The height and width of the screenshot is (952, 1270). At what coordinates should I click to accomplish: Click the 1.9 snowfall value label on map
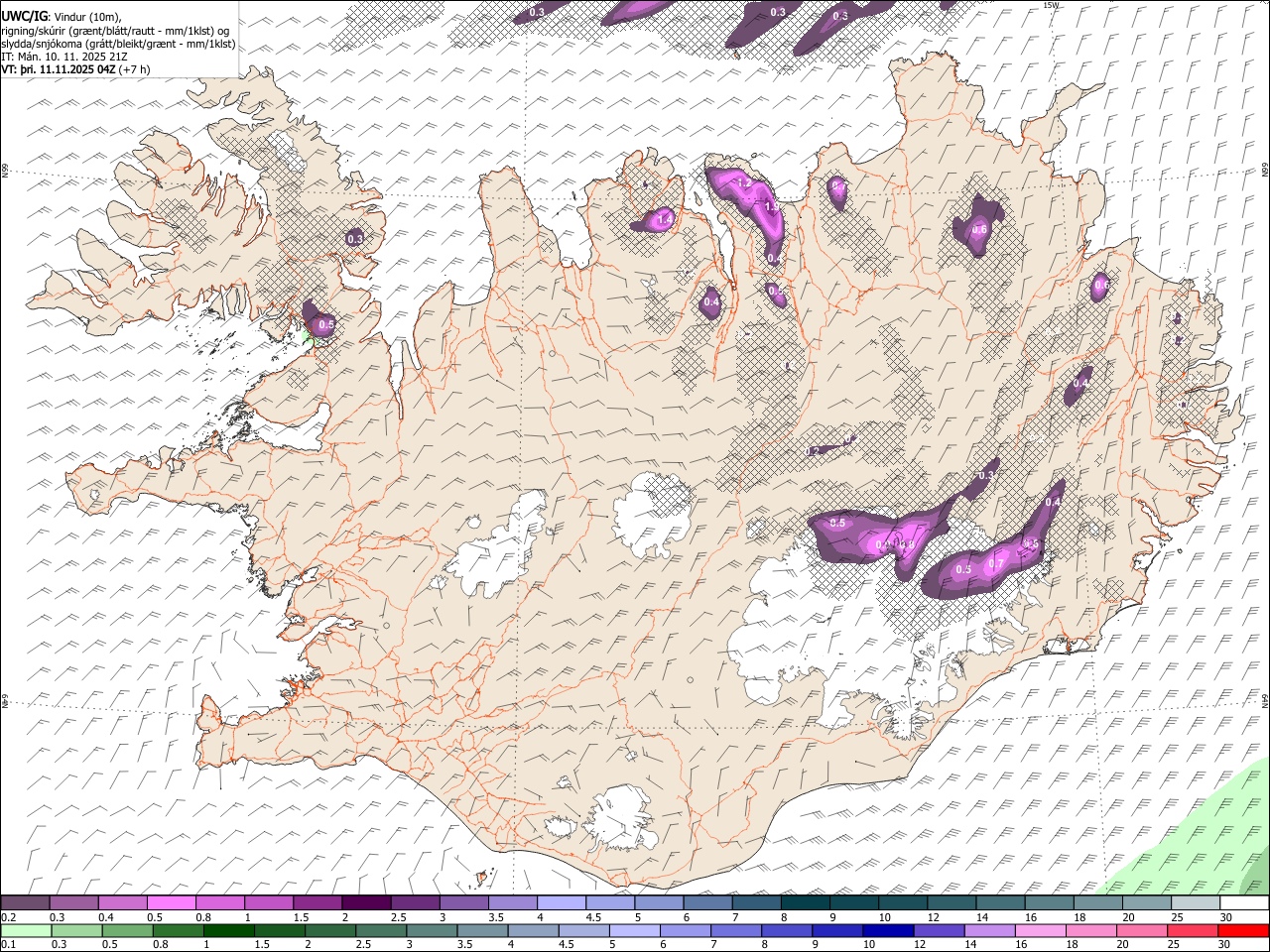772,206
